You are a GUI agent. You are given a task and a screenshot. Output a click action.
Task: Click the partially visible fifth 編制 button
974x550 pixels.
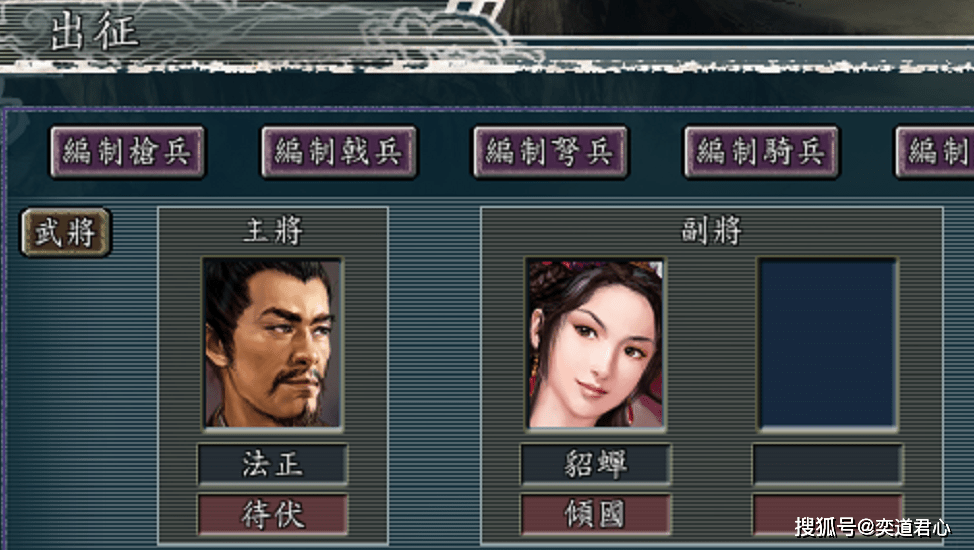935,152
